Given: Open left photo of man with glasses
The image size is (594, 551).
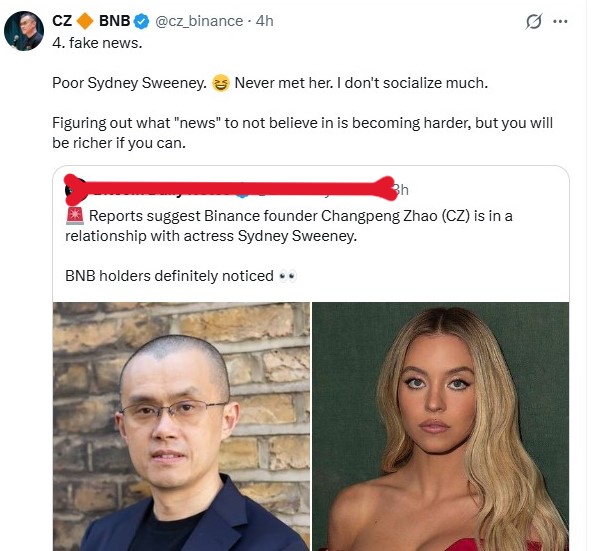Looking at the screenshot, I should click(x=181, y=426).
